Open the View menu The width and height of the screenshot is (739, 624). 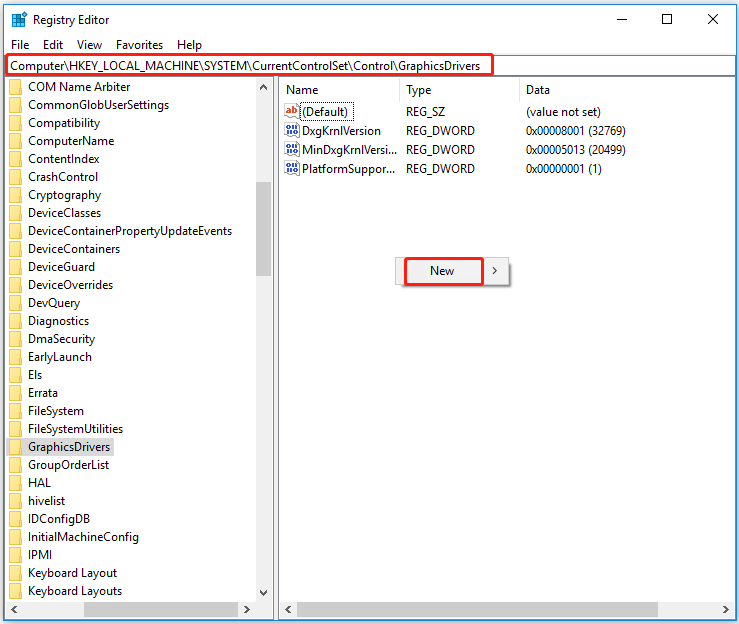pyautogui.click(x=89, y=45)
